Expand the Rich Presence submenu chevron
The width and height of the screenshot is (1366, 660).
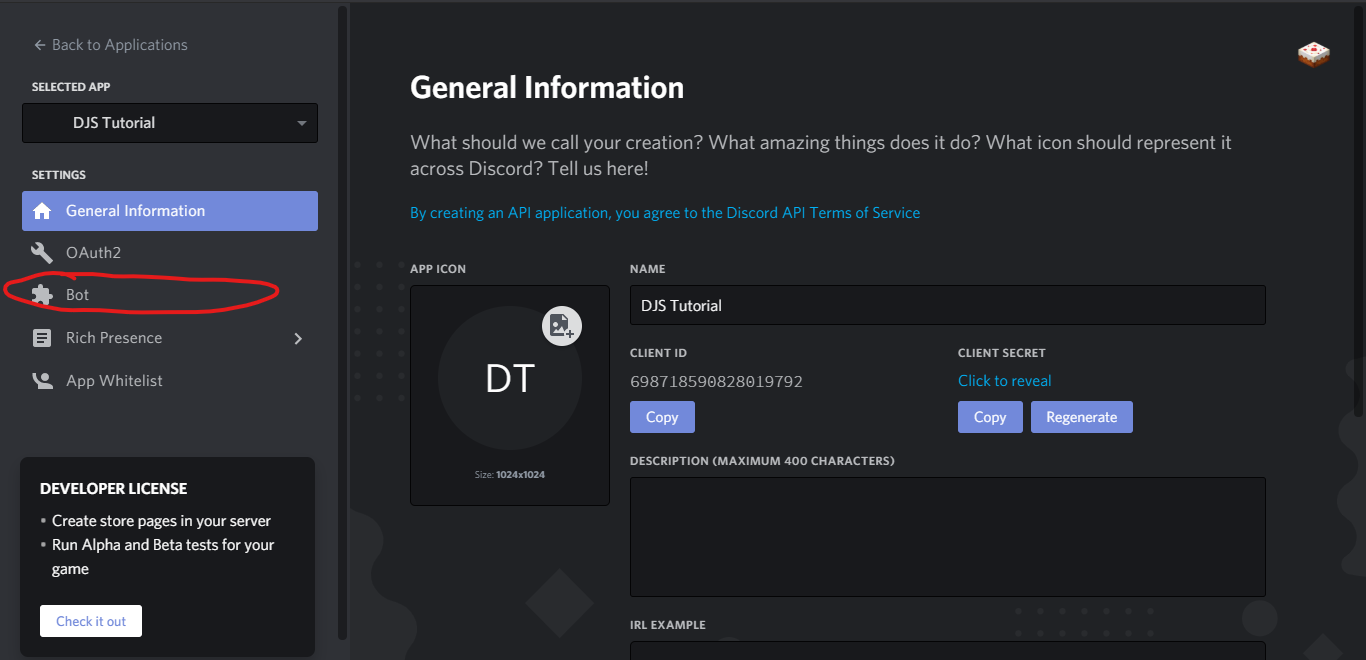coord(297,338)
